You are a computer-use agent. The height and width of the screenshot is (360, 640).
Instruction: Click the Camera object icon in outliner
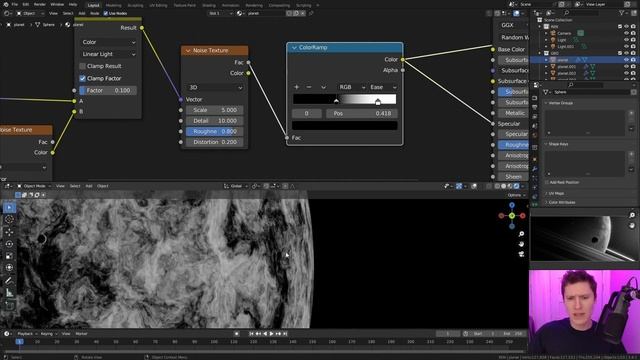(553, 33)
